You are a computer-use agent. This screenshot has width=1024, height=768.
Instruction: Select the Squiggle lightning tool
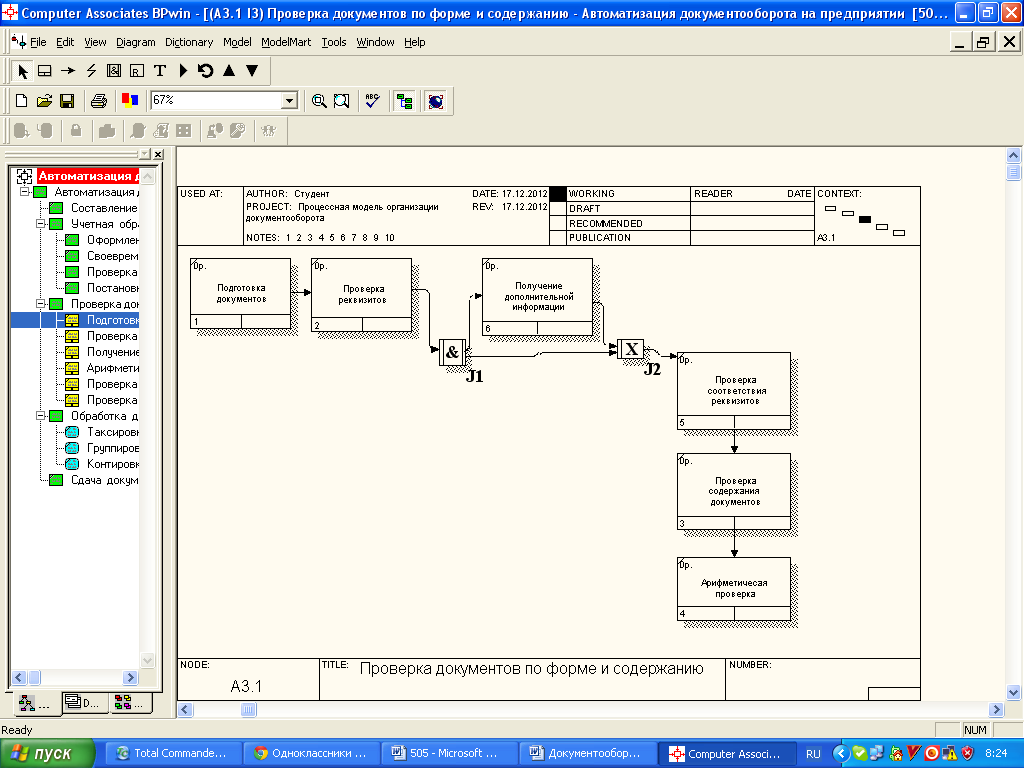click(x=91, y=71)
